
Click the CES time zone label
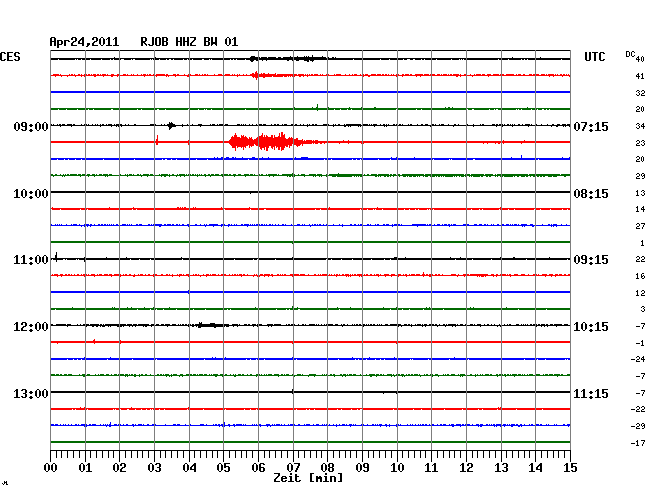click(10, 57)
